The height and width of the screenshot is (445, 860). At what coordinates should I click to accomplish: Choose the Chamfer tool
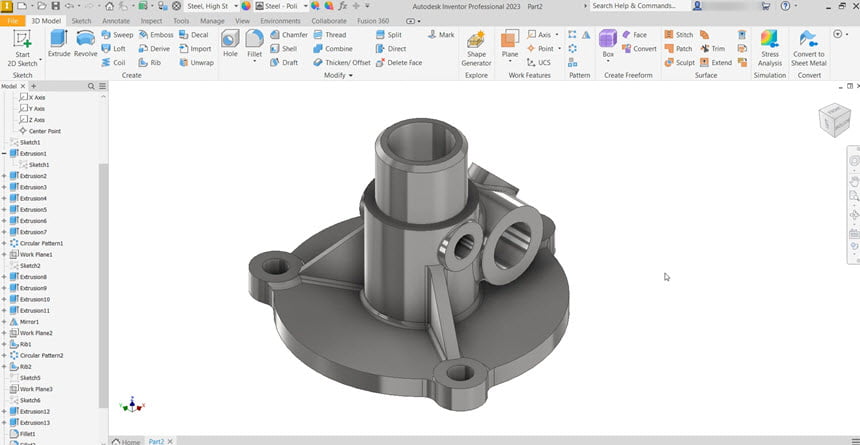288,35
